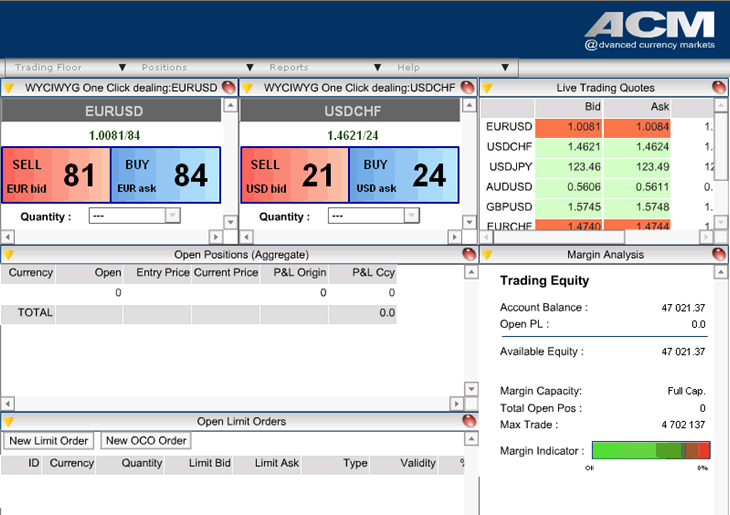The width and height of the screenshot is (730, 515).
Task: Click the EURUSD panel scroll down arrow
Action: coord(230,222)
